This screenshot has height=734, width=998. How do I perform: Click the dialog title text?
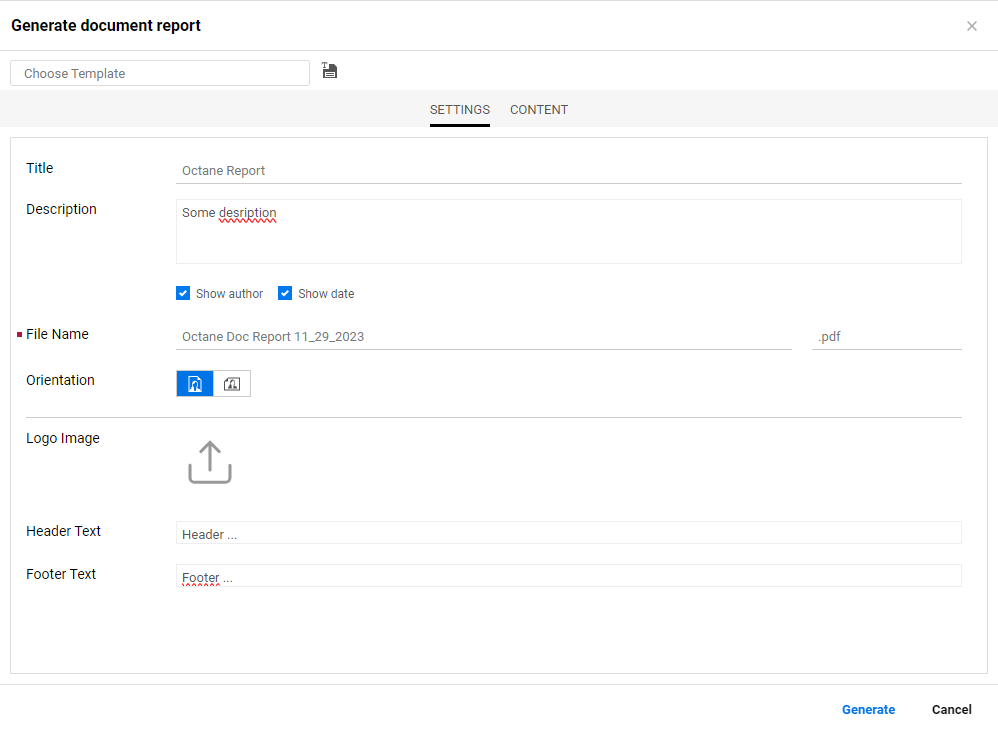click(x=106, y=25)
